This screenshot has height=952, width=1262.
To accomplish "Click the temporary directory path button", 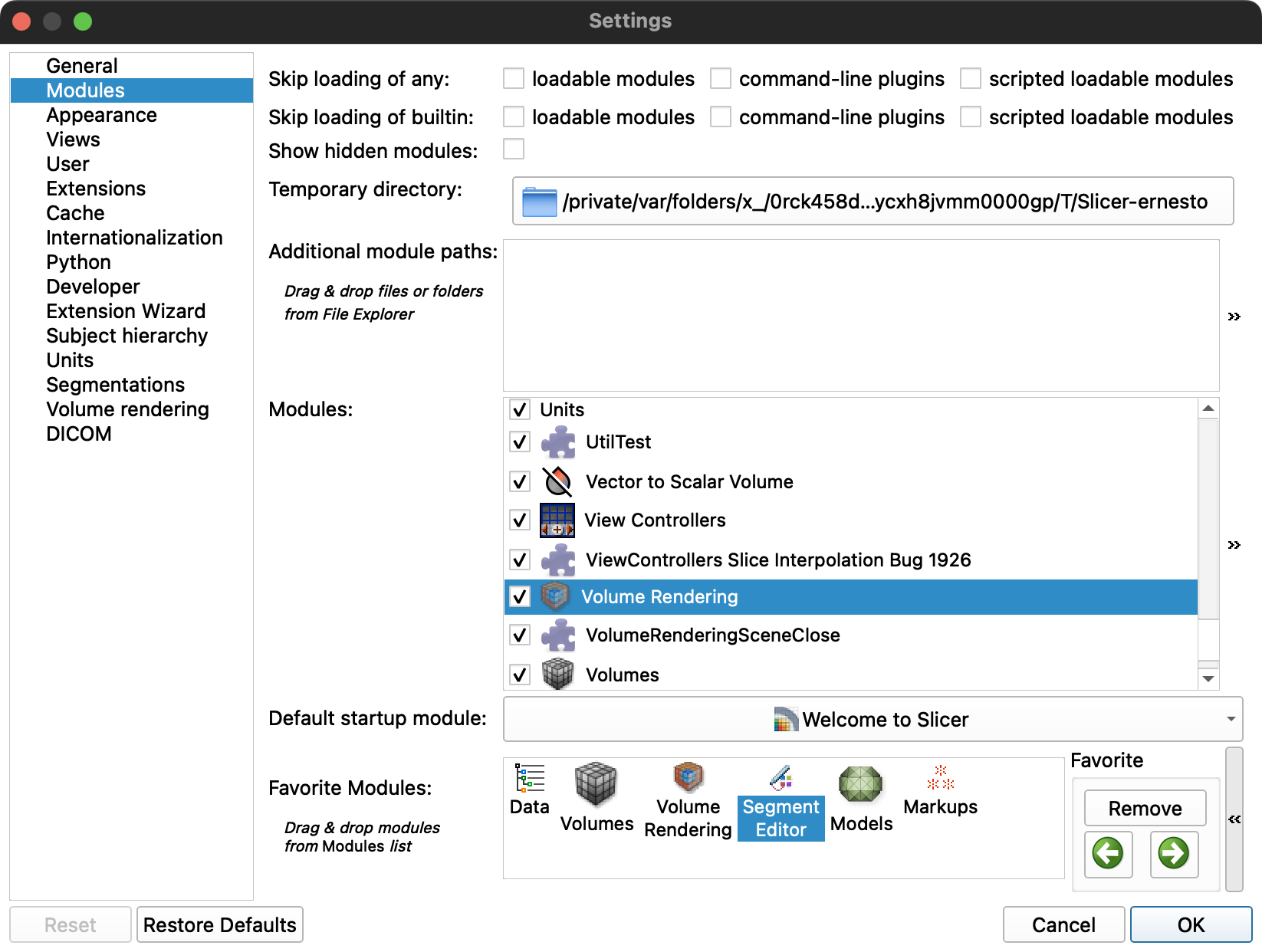I will [873, 202].
